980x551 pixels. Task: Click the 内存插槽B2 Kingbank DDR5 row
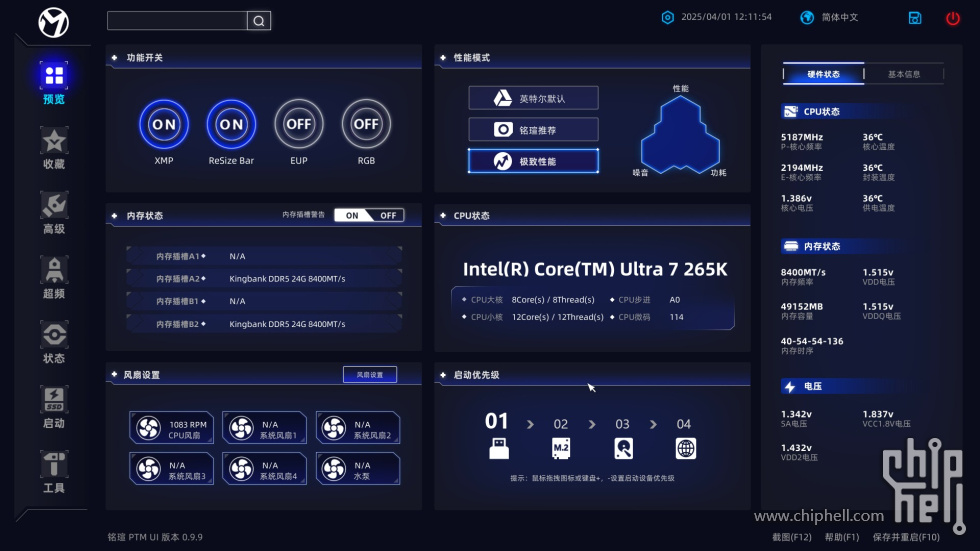pos(264,324)
